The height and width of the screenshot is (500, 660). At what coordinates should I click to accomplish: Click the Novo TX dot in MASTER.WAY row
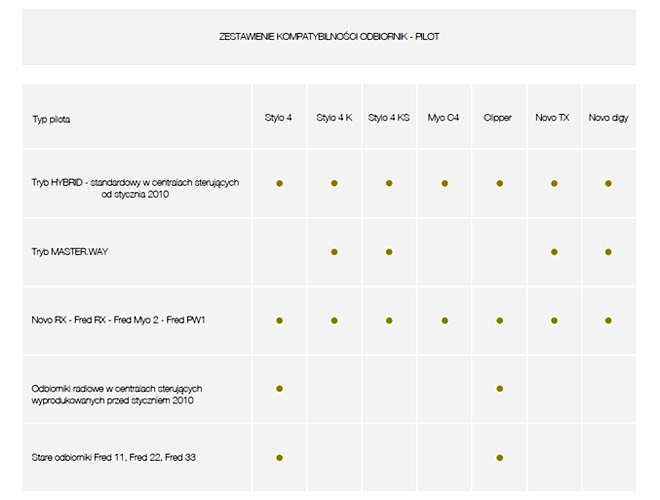coord(554,252)
